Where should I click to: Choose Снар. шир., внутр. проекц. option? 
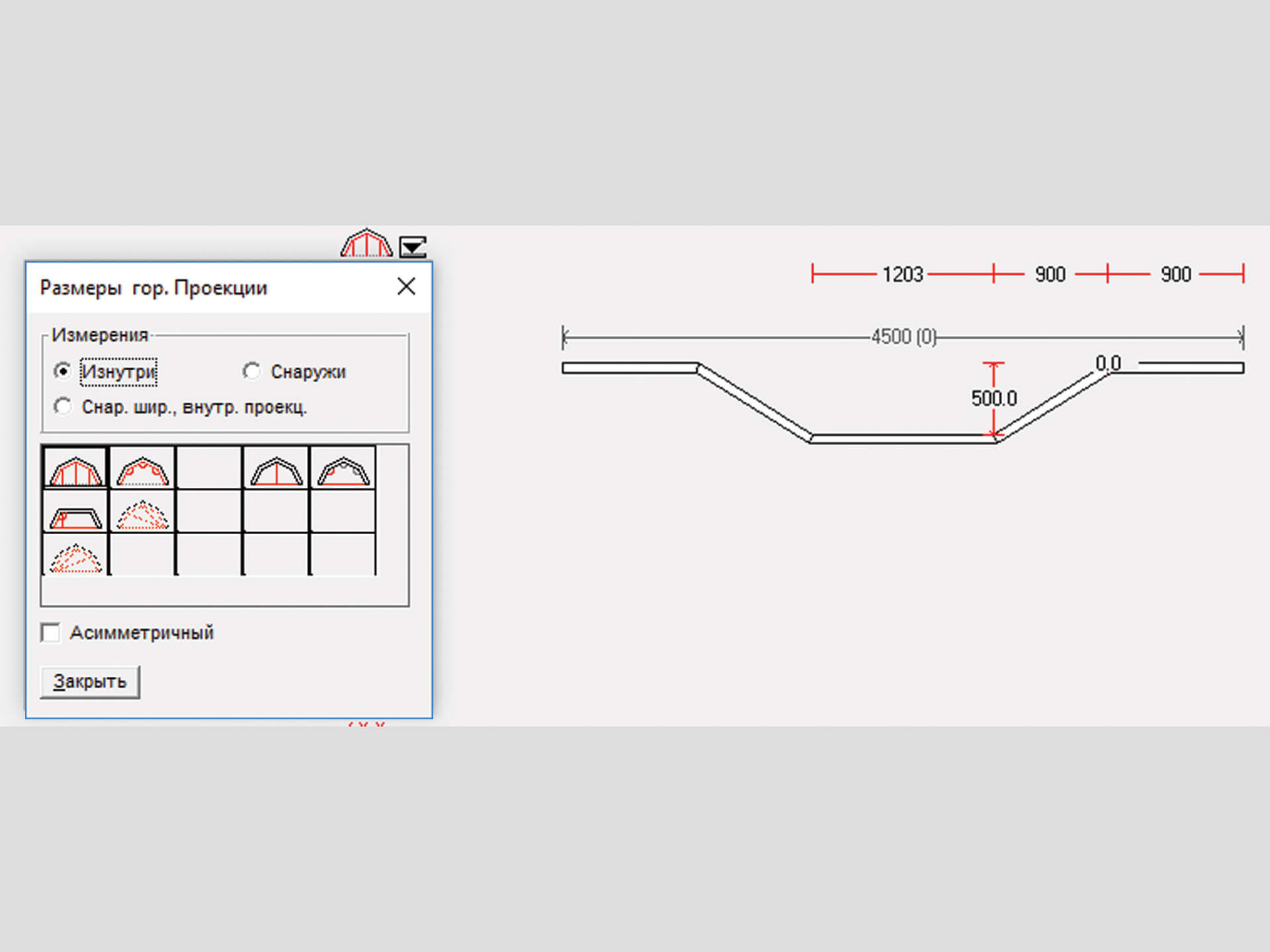pyautogui.click(x=63, y=407)
